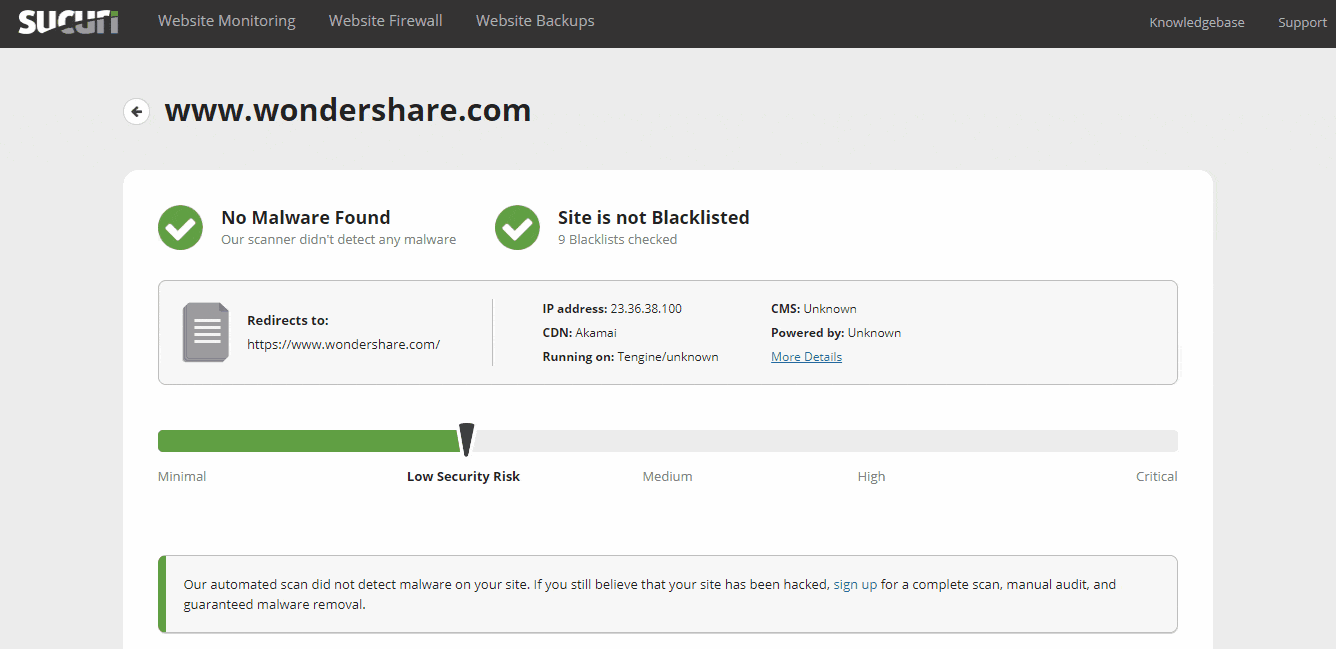This screenshot has height=649, width=1336.
Task: Click the No Malware Found heading
Action: (306, 217)
